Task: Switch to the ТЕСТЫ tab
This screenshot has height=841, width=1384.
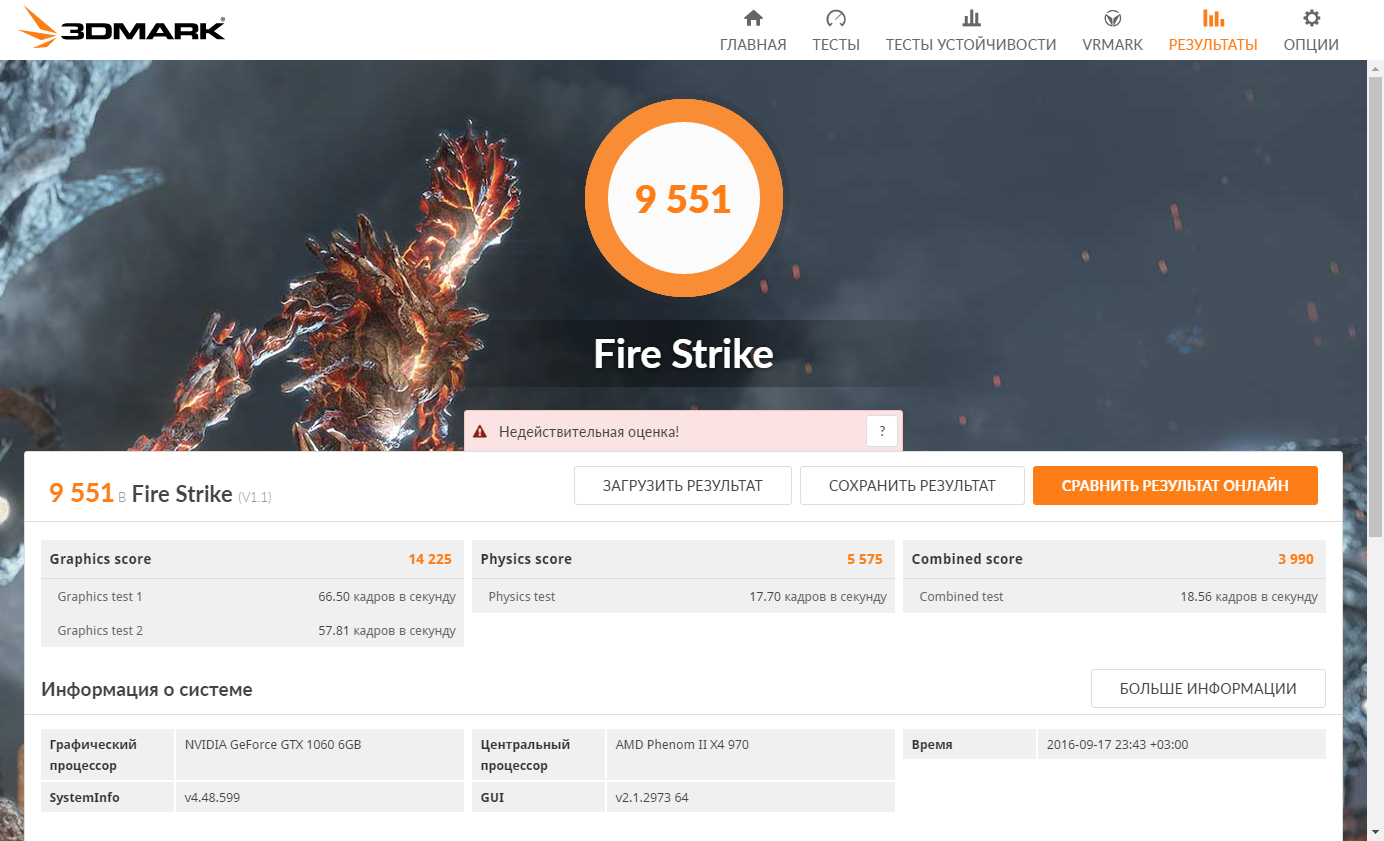Action: coord(836,44)
